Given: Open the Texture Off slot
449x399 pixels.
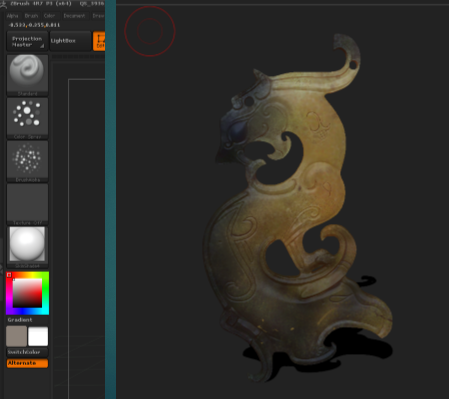Looking at the screenshot, I should (27, 204).
